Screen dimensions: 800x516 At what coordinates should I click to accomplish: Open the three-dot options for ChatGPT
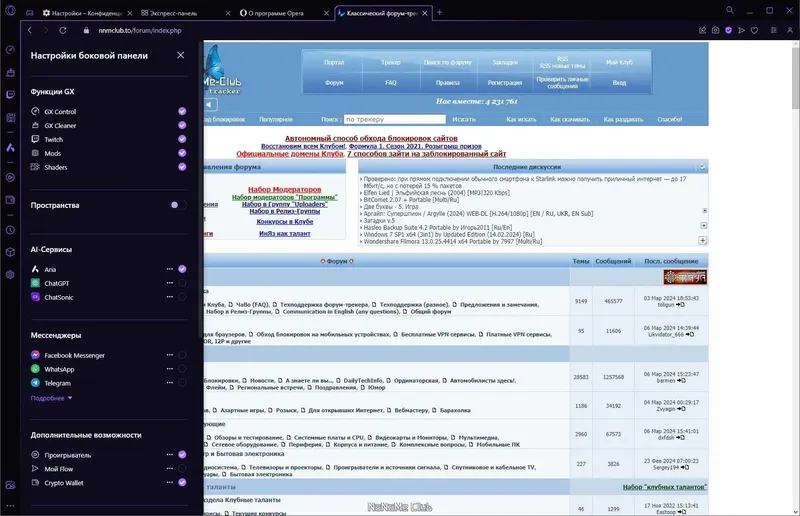(x=170, y=283)
